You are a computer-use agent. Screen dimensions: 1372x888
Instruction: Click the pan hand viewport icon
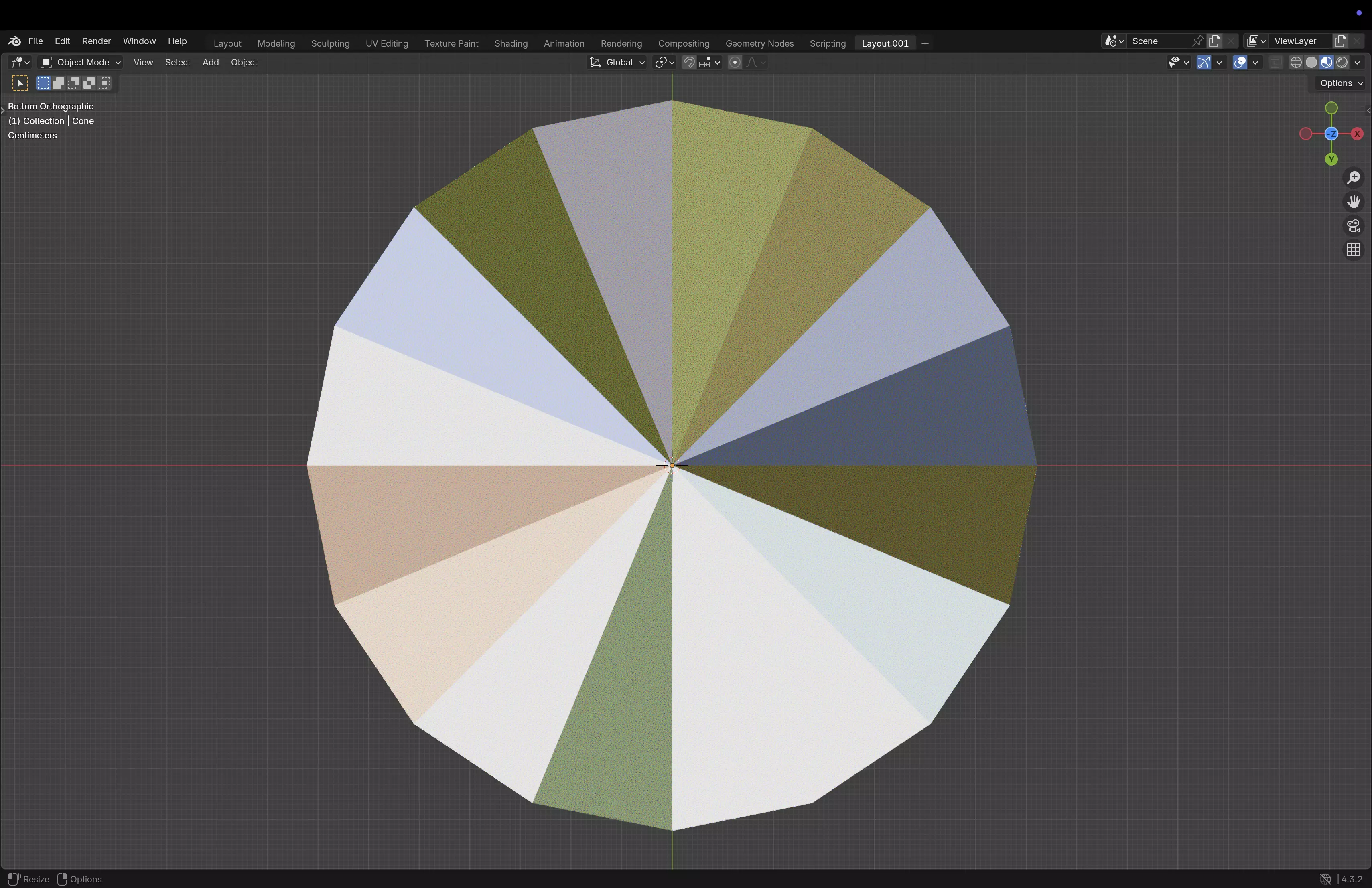tap(1354, 202)
